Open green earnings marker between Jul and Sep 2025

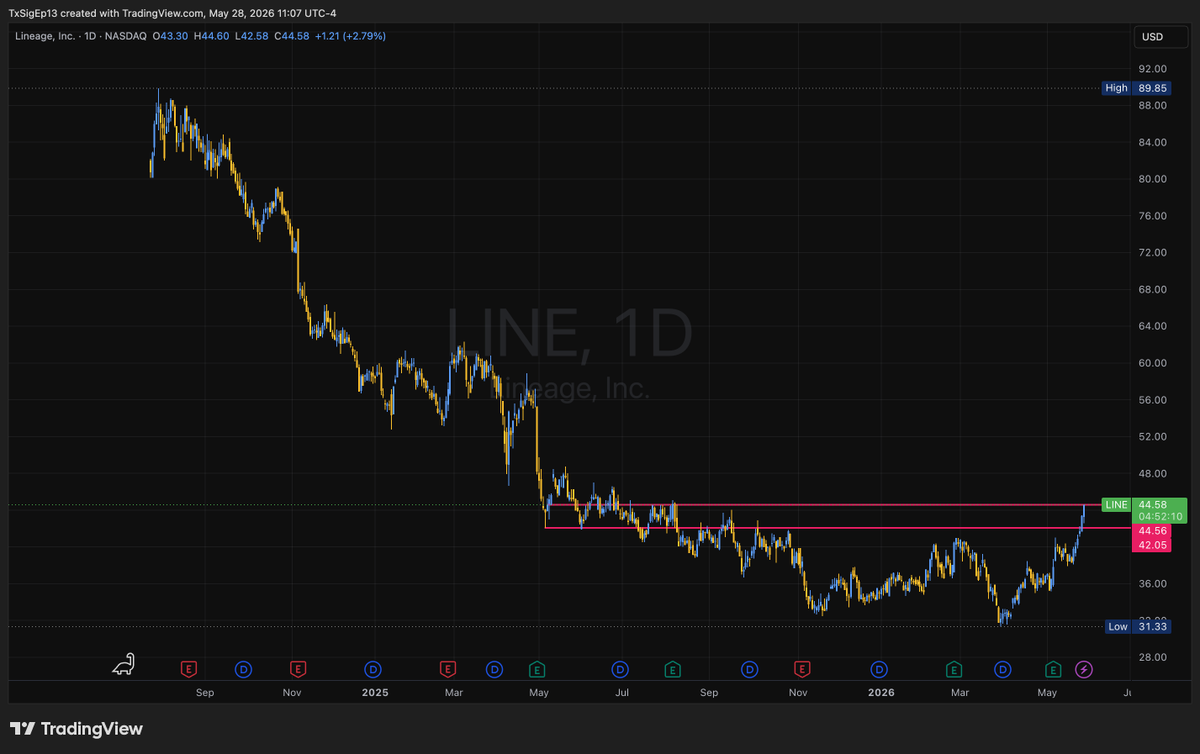point(673,668)
